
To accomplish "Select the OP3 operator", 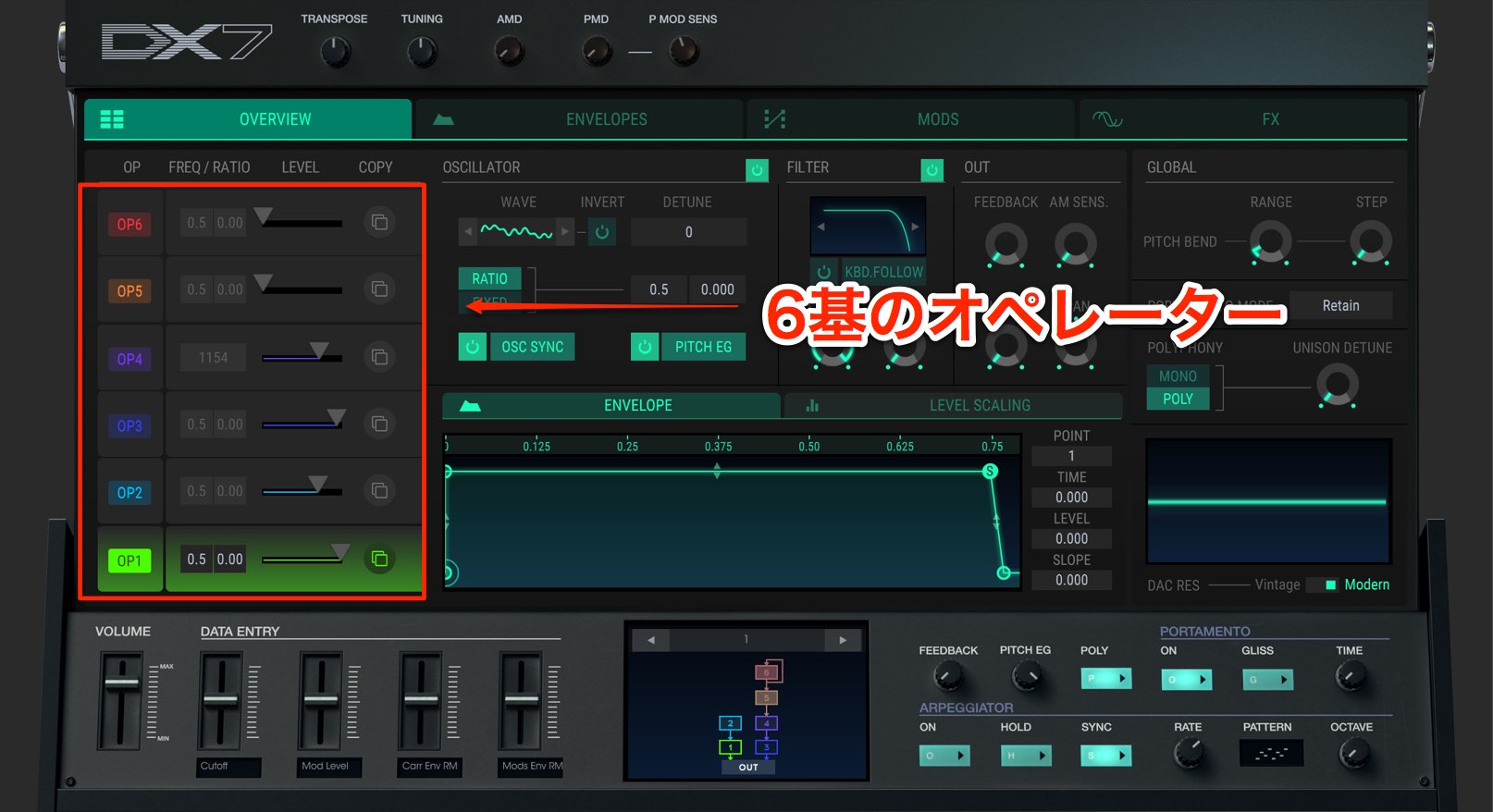I will (130, 425).
